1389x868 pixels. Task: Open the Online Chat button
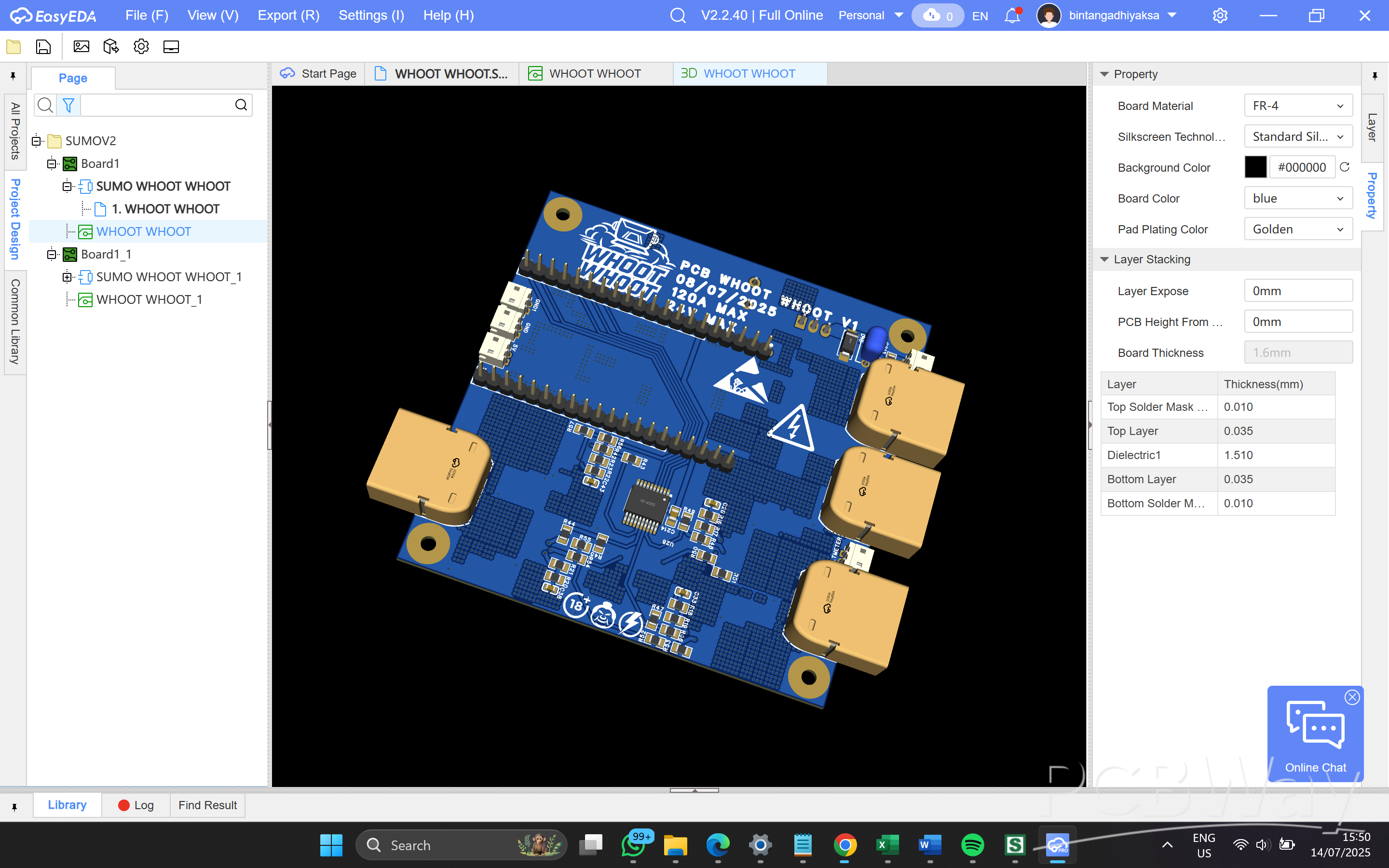1316,734
